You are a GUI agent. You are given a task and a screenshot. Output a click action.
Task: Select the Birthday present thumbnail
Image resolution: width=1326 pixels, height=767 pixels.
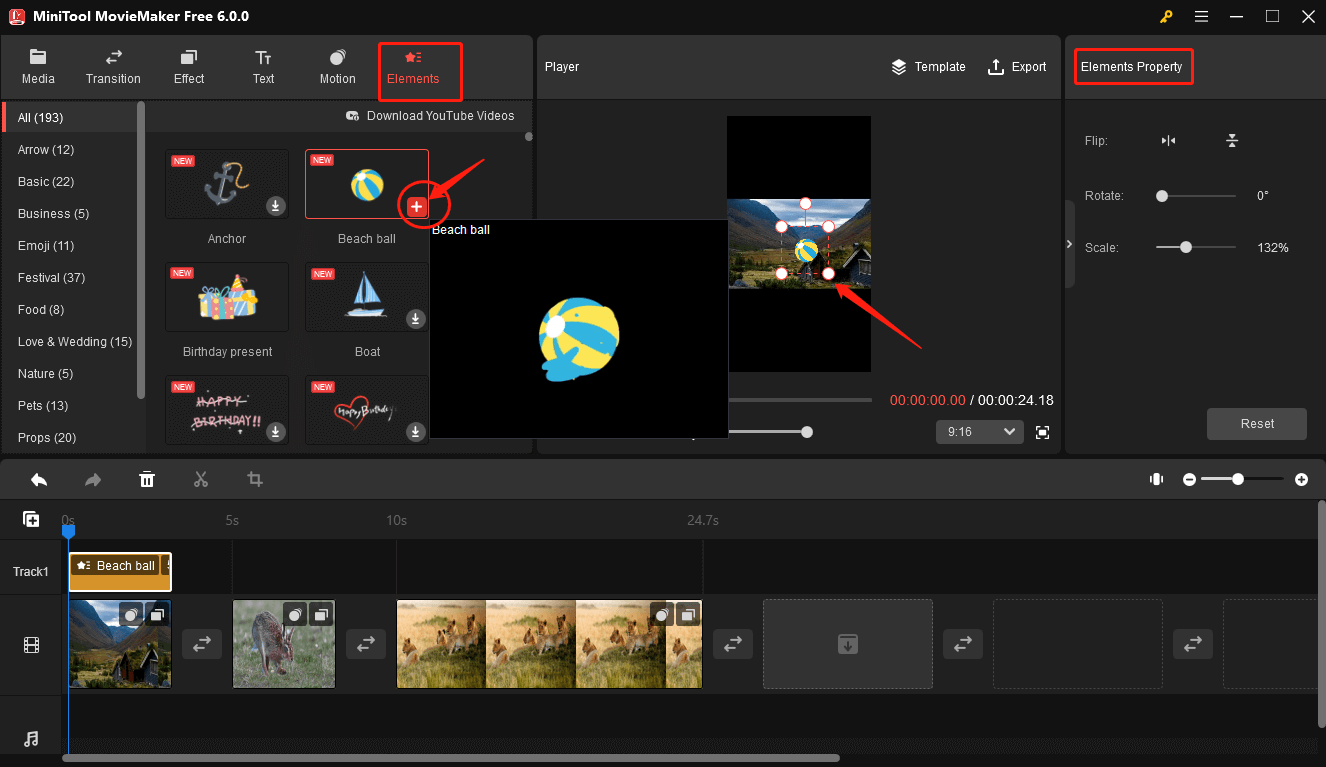[x=227, y=297]
